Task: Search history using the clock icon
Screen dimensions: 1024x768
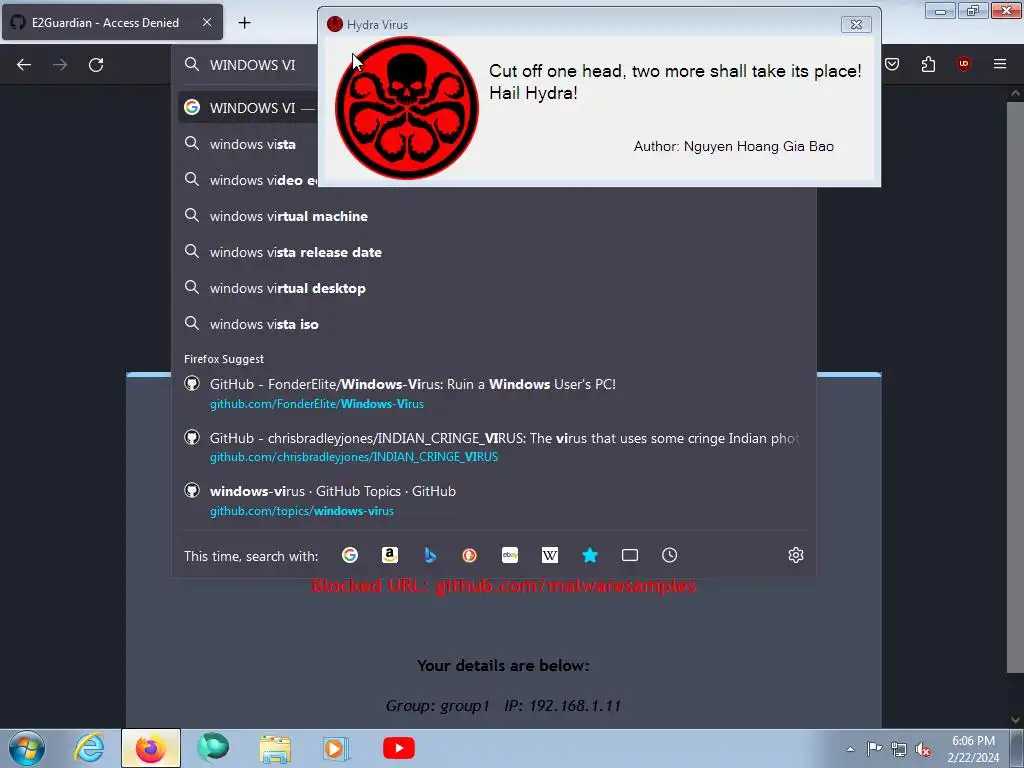Action: (x=669, y=555)
